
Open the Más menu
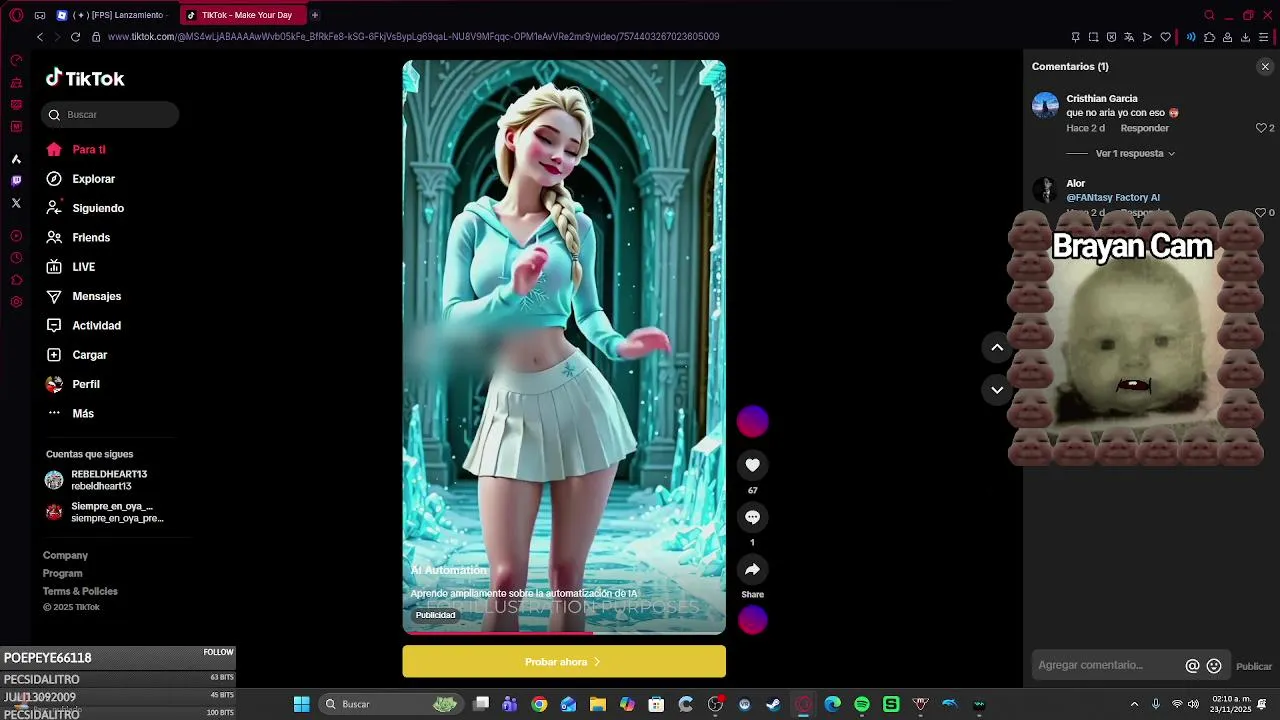[x=69, y=413]
